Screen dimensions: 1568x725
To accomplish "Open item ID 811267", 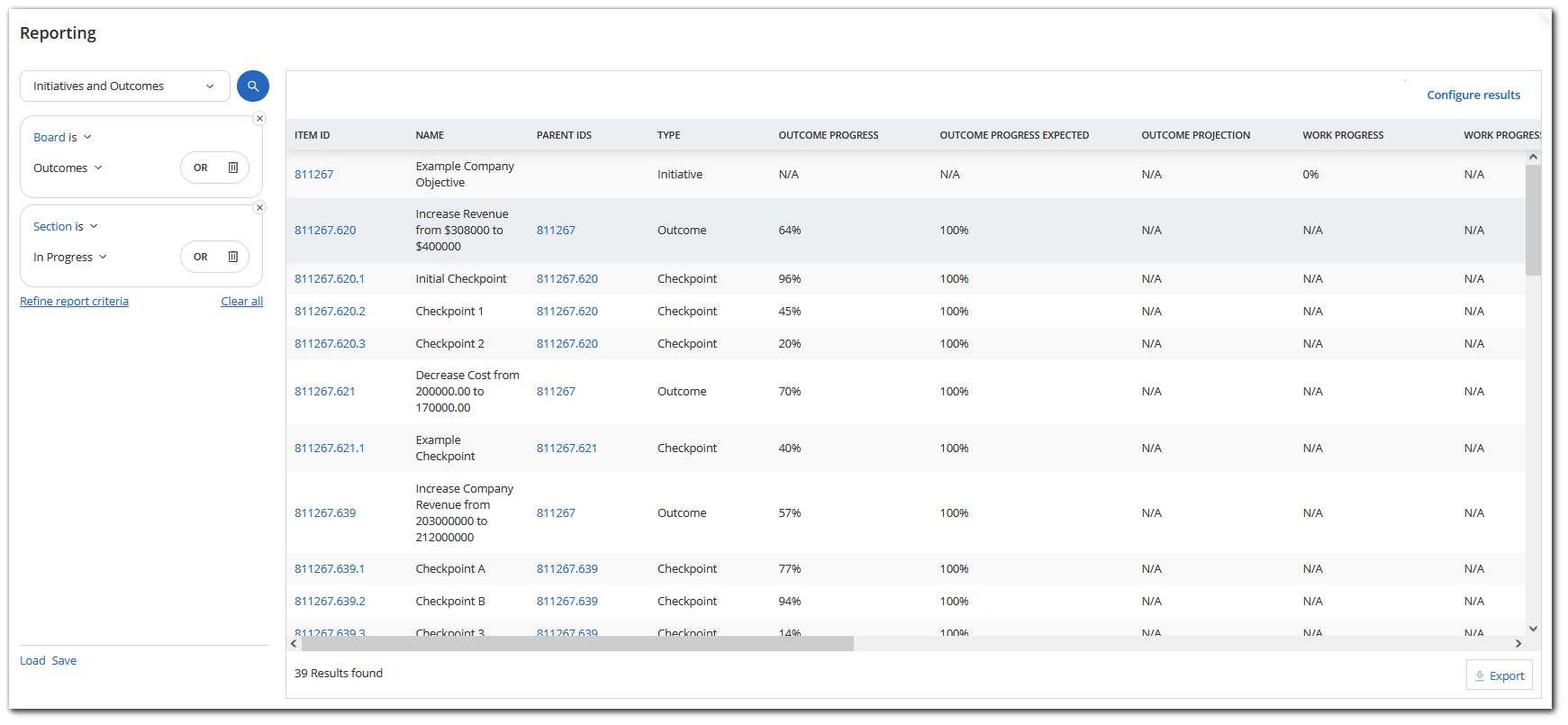I will coord(314,175).
